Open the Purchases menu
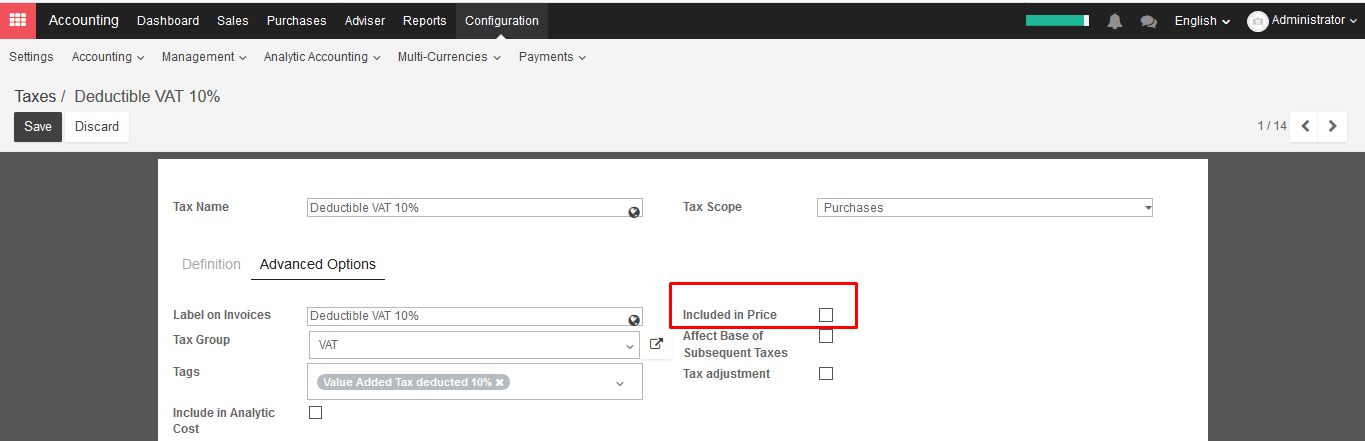Viewport: 1365px width, 441px height. (x=296, y=20)
